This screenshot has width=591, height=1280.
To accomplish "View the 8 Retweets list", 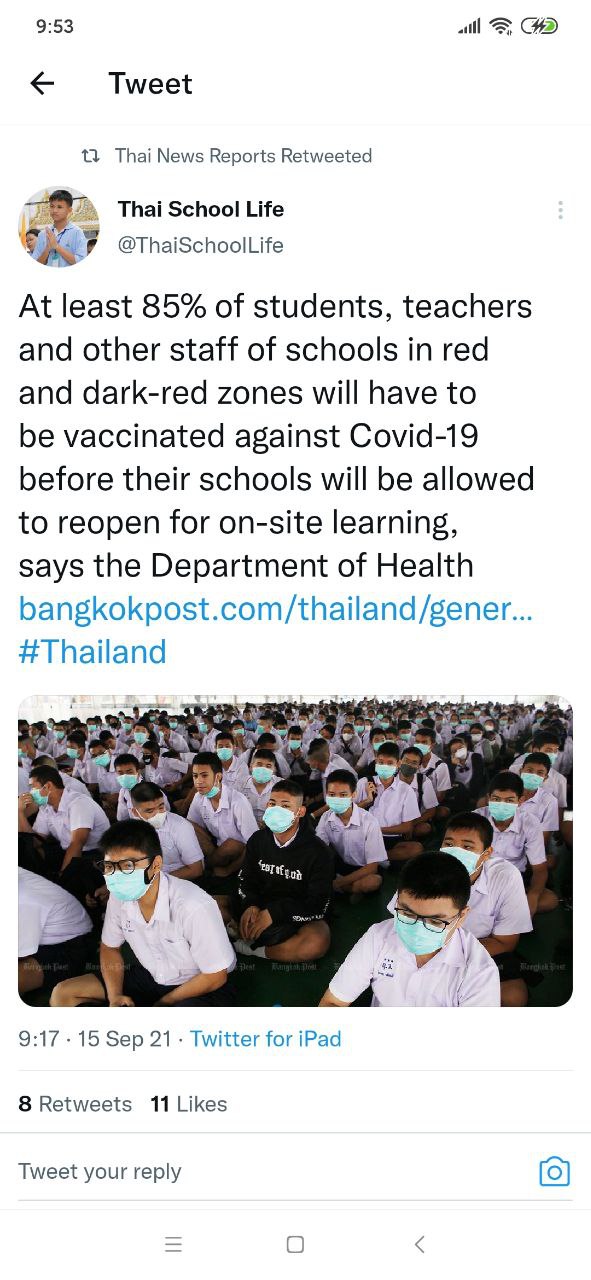I will tap(75, 1104).
